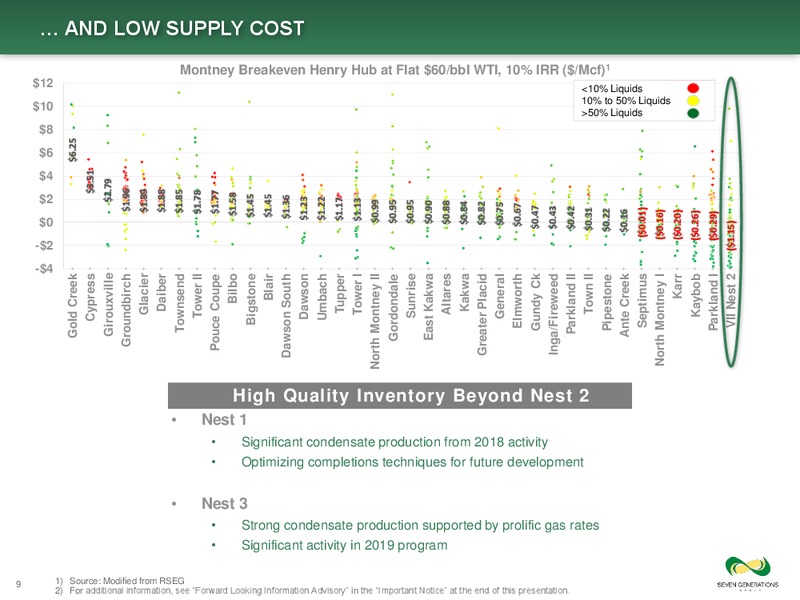Image resolution: width=800 pixels, height=600 pixels.
Task: Click 'Optimizing completions techniques for future development'
Action: coord(412,462)
